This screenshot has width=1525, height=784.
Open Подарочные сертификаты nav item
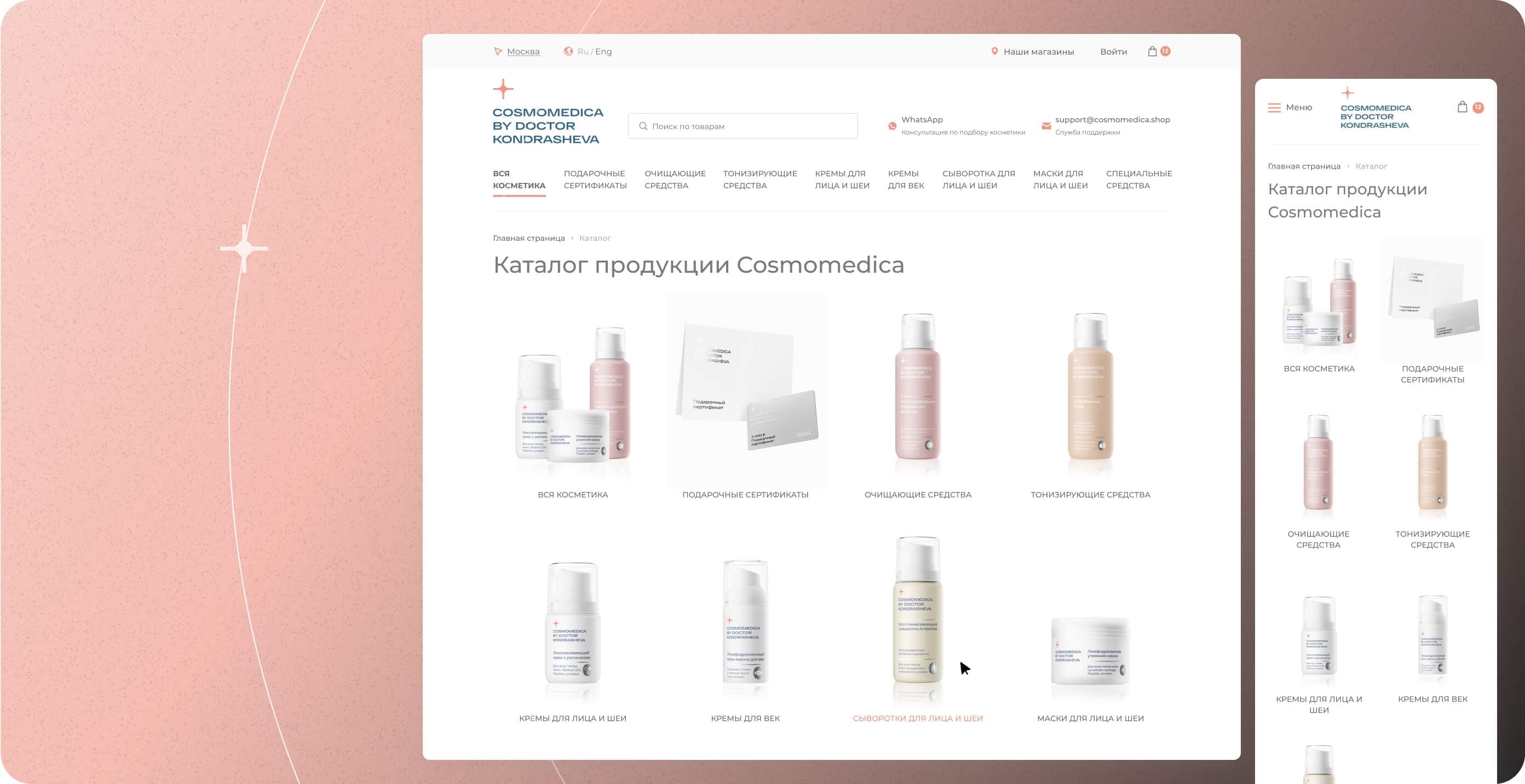[595, 179]
